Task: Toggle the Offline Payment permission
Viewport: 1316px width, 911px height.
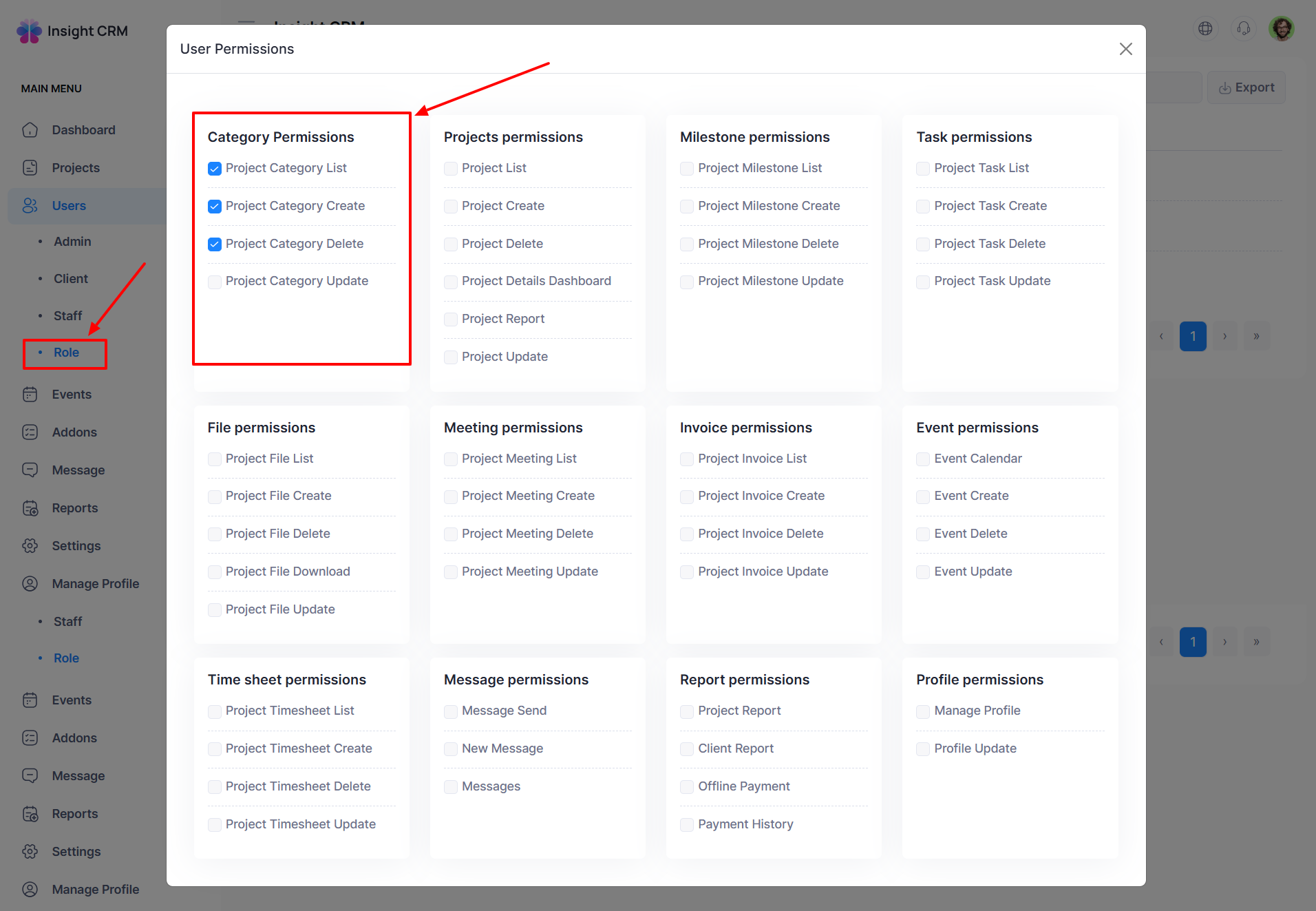Action: coord(687,787)
